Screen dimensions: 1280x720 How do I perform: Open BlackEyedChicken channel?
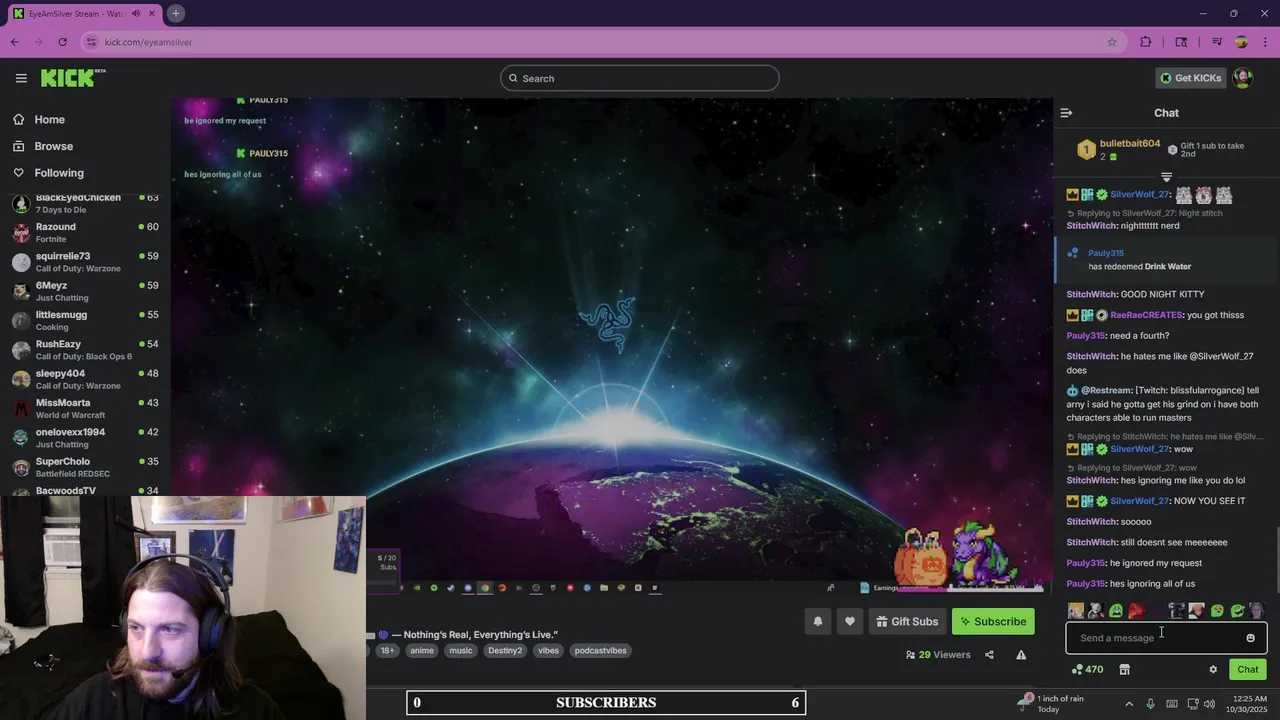click(85, 203)
